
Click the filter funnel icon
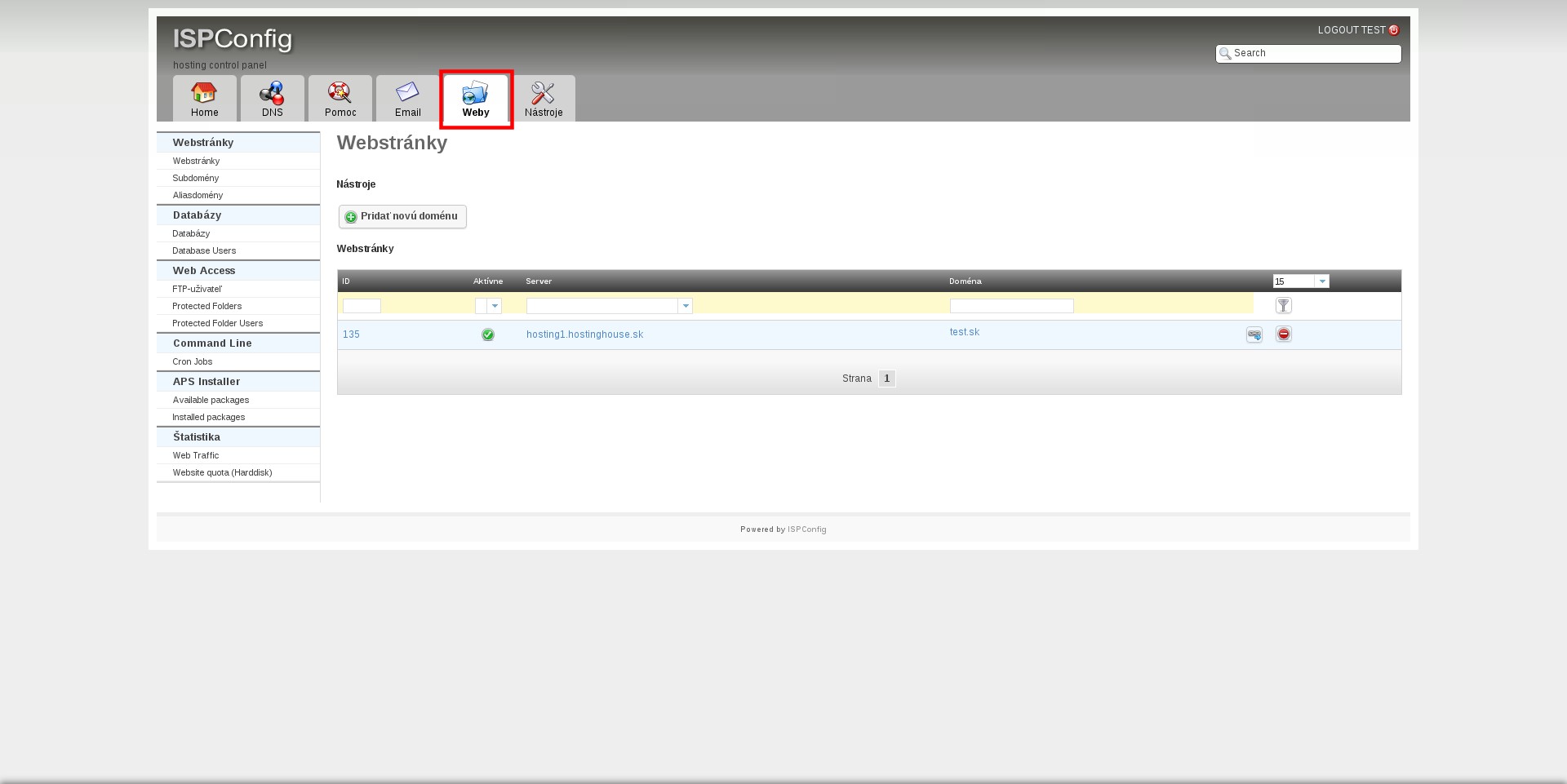[1283, 306]
